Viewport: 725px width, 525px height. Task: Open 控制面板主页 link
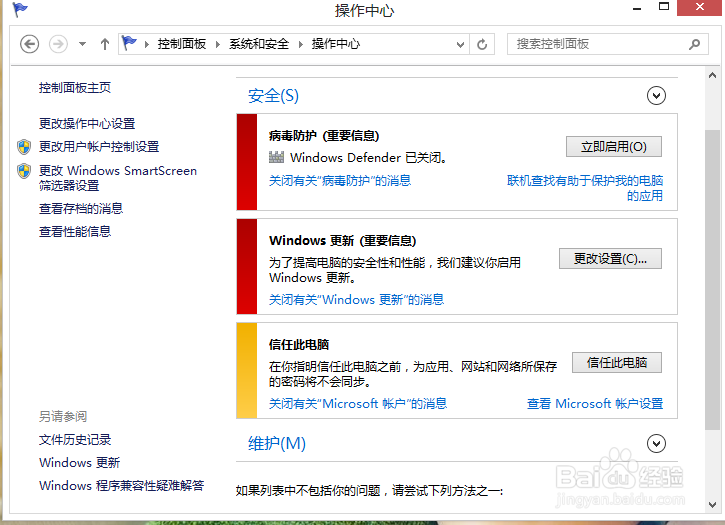pyautogui.click(x=75, y=88)
